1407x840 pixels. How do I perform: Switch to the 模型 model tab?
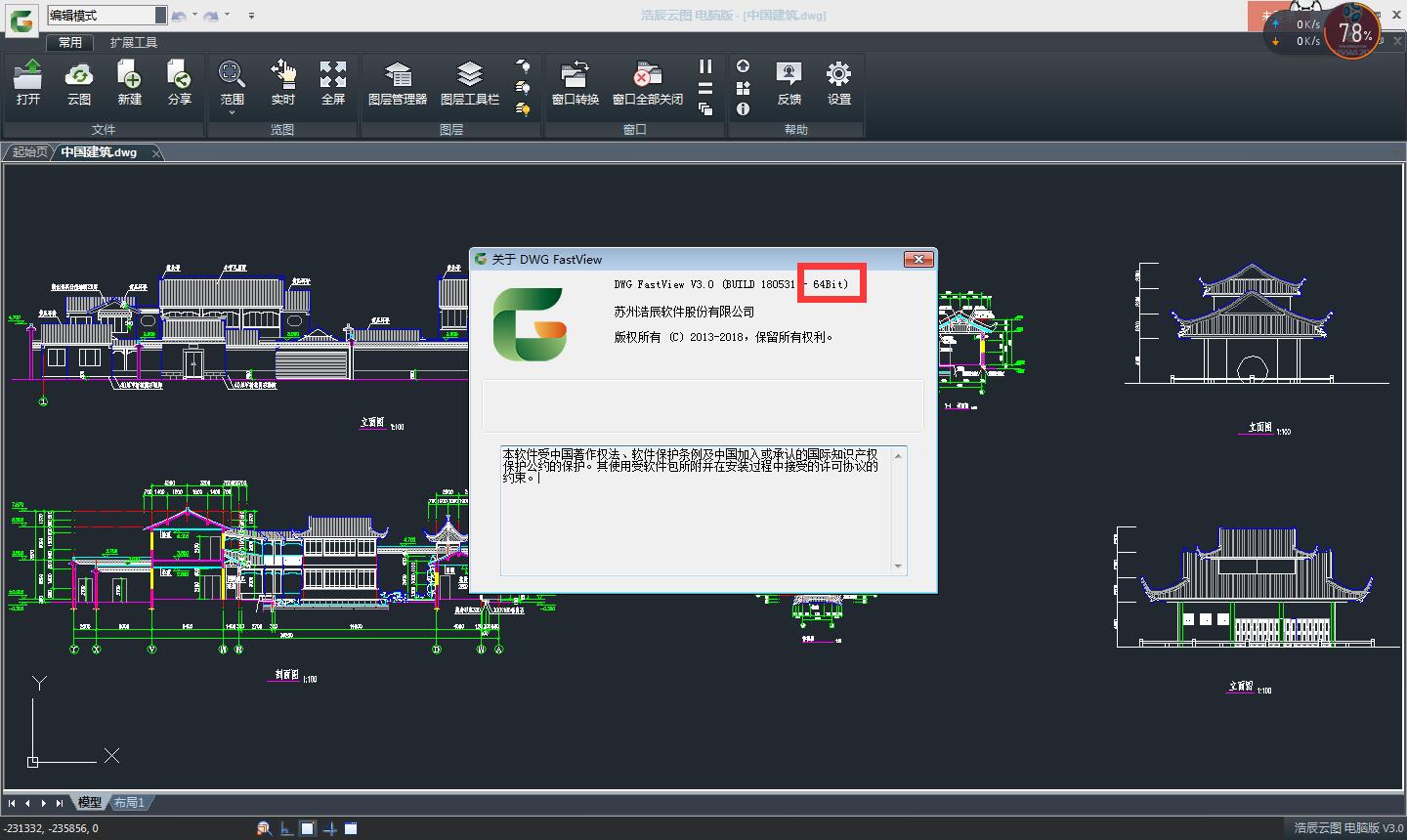(90, 803)
